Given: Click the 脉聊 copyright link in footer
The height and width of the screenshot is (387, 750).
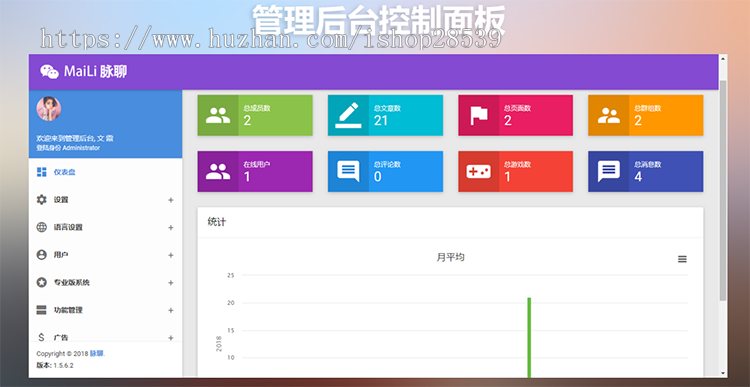Looking at the screenshot, I should pyautogui.click(x=97, y=354).
